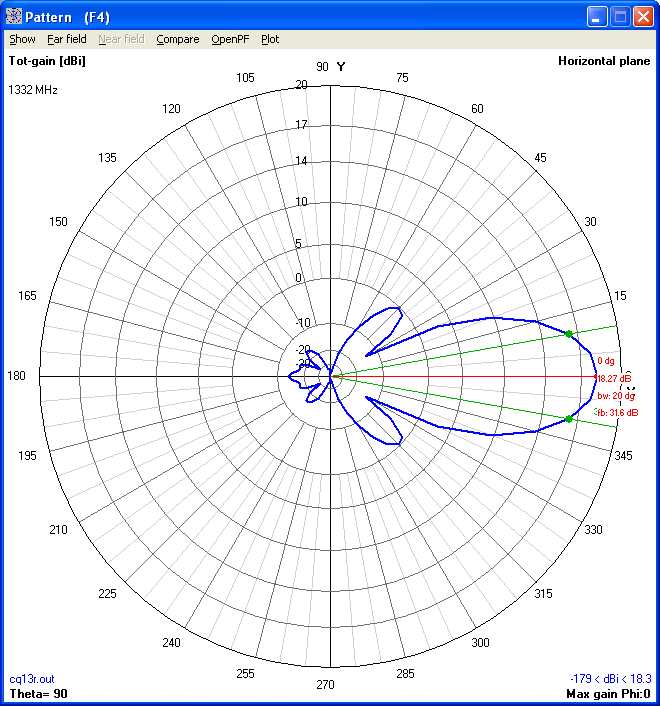This screenshot has width=660, height=706.
Task: Open the Plot menu
Action: click(270, 39)
